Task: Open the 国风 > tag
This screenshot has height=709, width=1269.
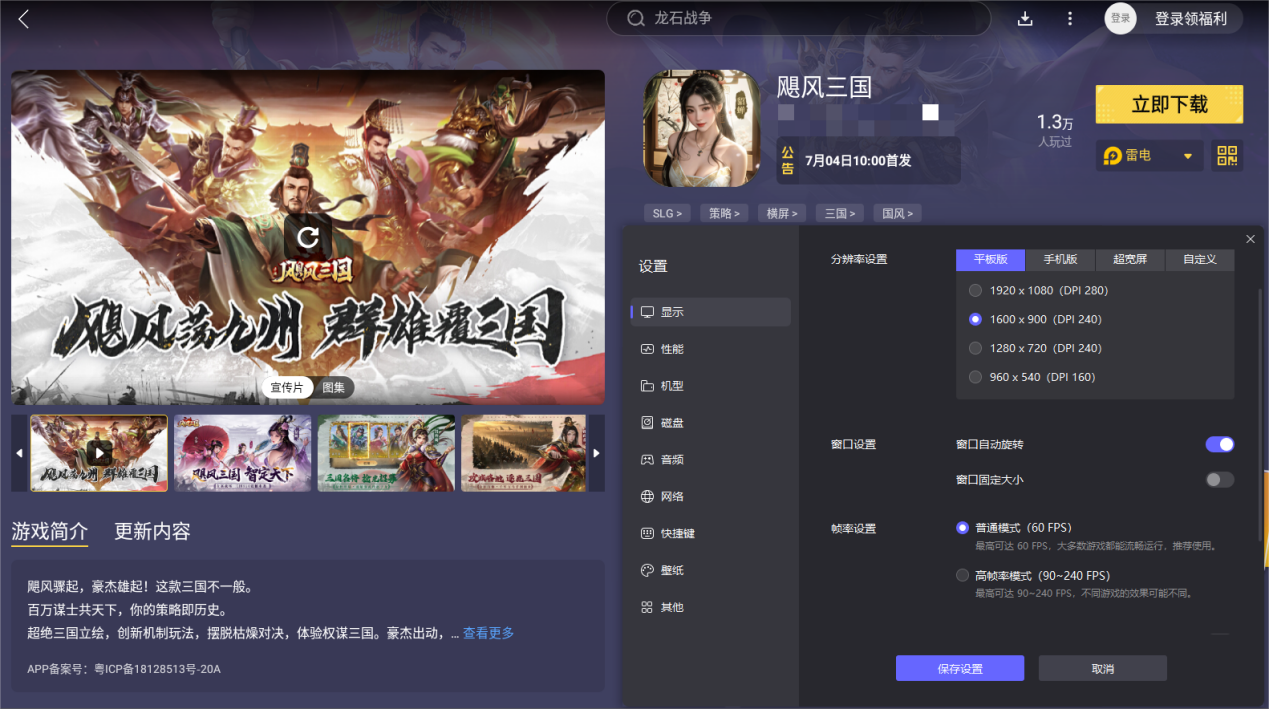Action: (897, 213)
